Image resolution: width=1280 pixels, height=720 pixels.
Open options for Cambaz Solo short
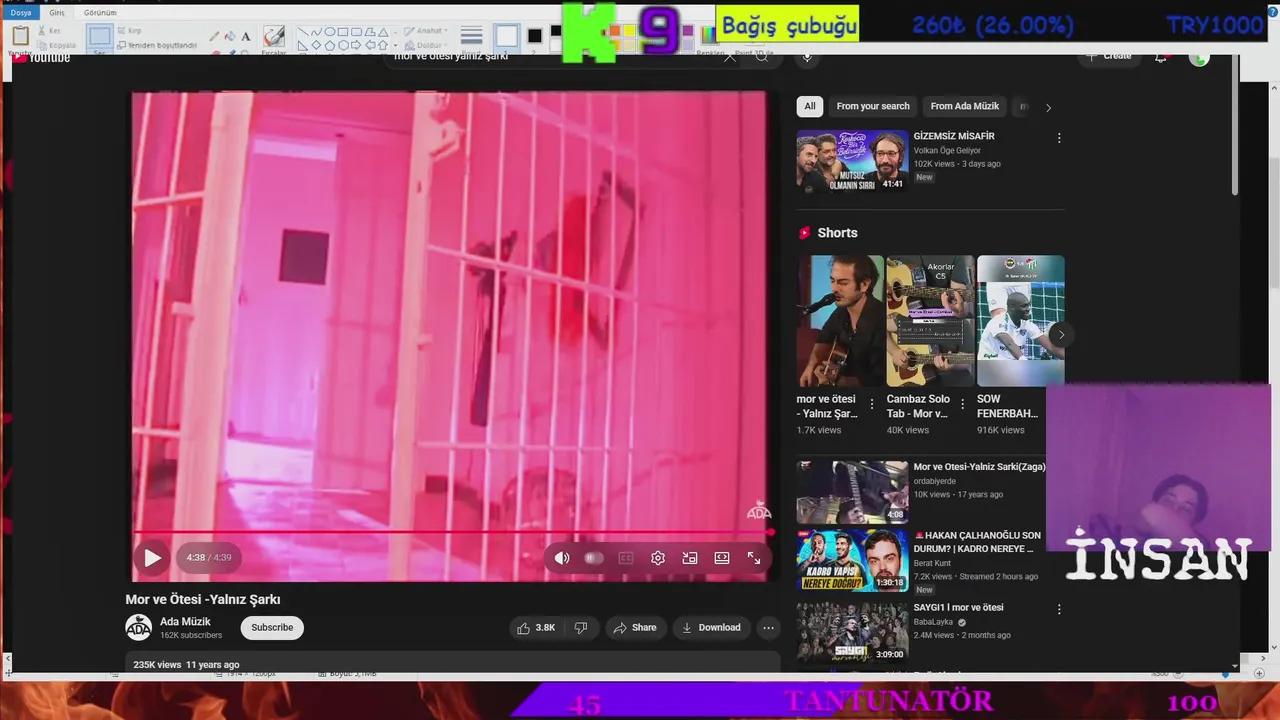(961, 405)
